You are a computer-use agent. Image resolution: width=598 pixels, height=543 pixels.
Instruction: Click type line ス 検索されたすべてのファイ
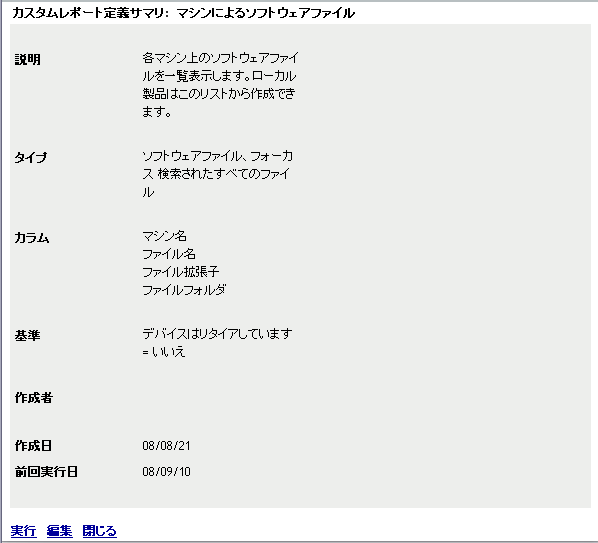pyautogui.click(x=216, y=174)
